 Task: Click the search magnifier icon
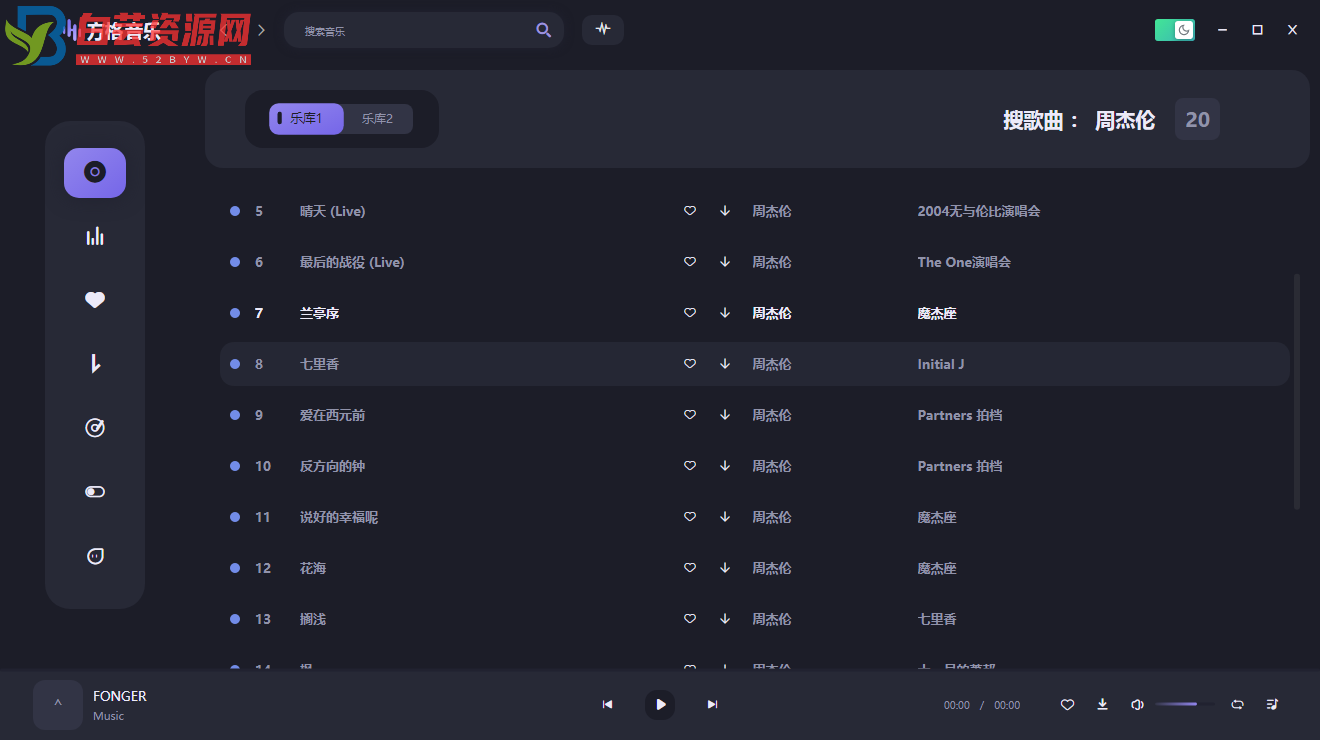(x=543, y=30)
